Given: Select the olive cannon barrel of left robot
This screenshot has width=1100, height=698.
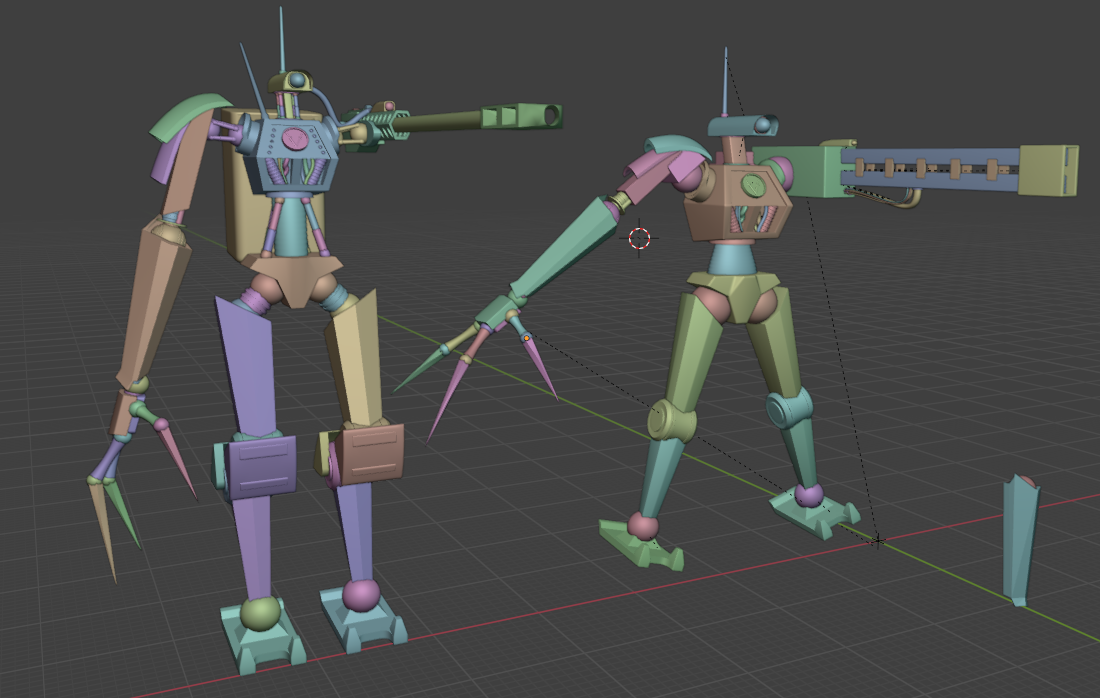Looking at the screenshot, I should [438, 121].
